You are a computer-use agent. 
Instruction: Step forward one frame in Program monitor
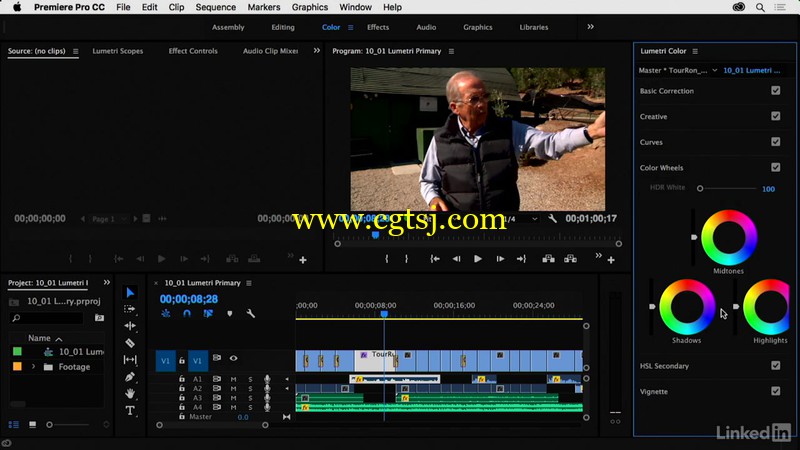click(x=500, y=259)
